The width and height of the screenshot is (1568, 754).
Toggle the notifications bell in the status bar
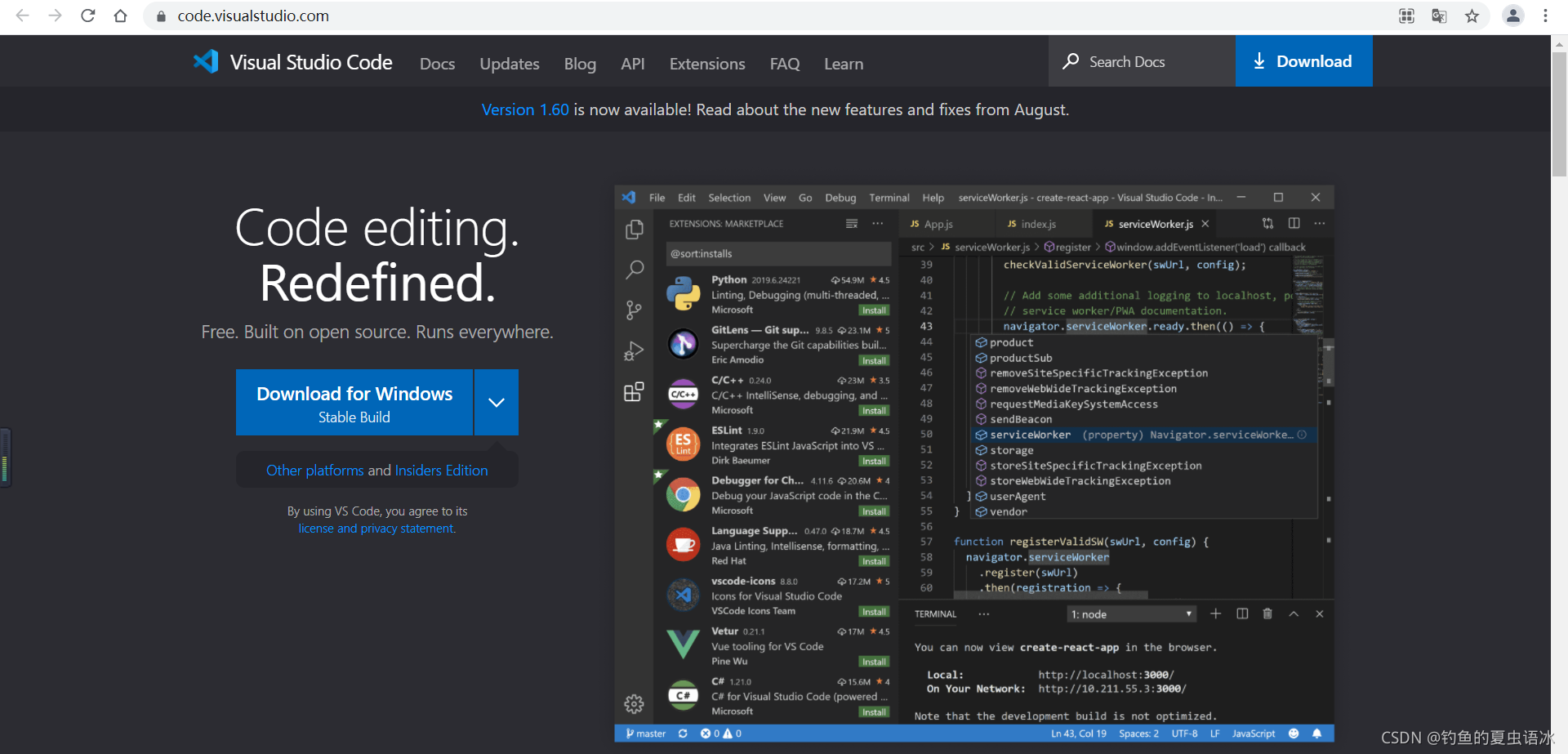pyautogui.click(x=1317, y=733)
